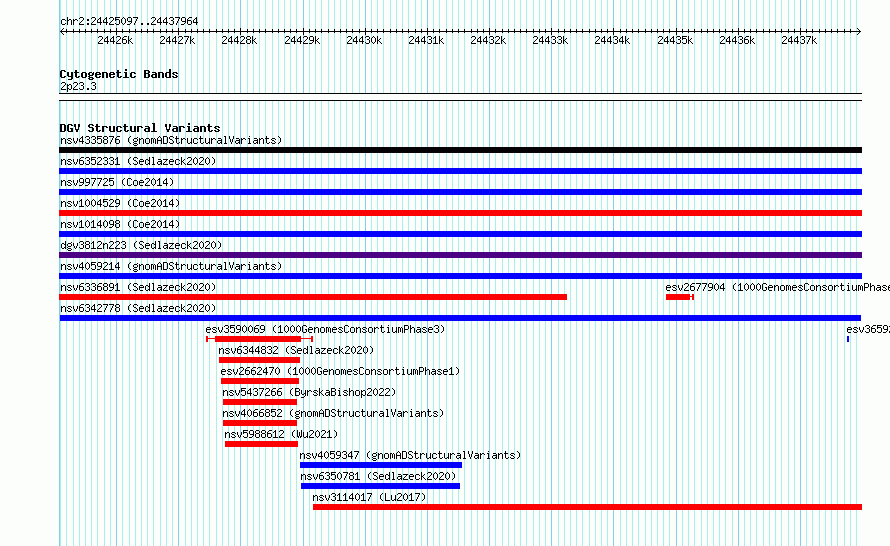Click the blue nsv4059347 variant bar
This screenshot has height=546, width=890.
381,465
